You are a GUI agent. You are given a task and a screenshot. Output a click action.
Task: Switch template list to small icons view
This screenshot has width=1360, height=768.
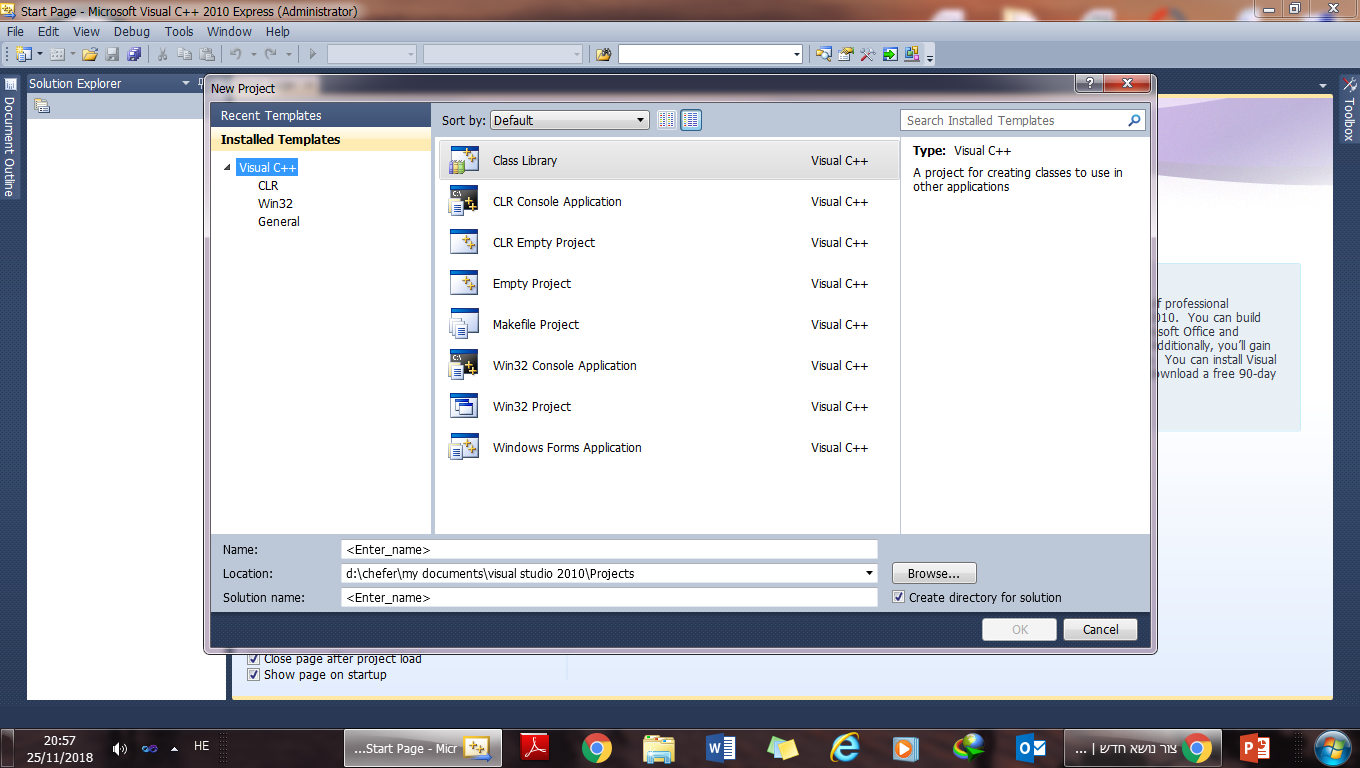pyautogui.click(x=668, y=120)
